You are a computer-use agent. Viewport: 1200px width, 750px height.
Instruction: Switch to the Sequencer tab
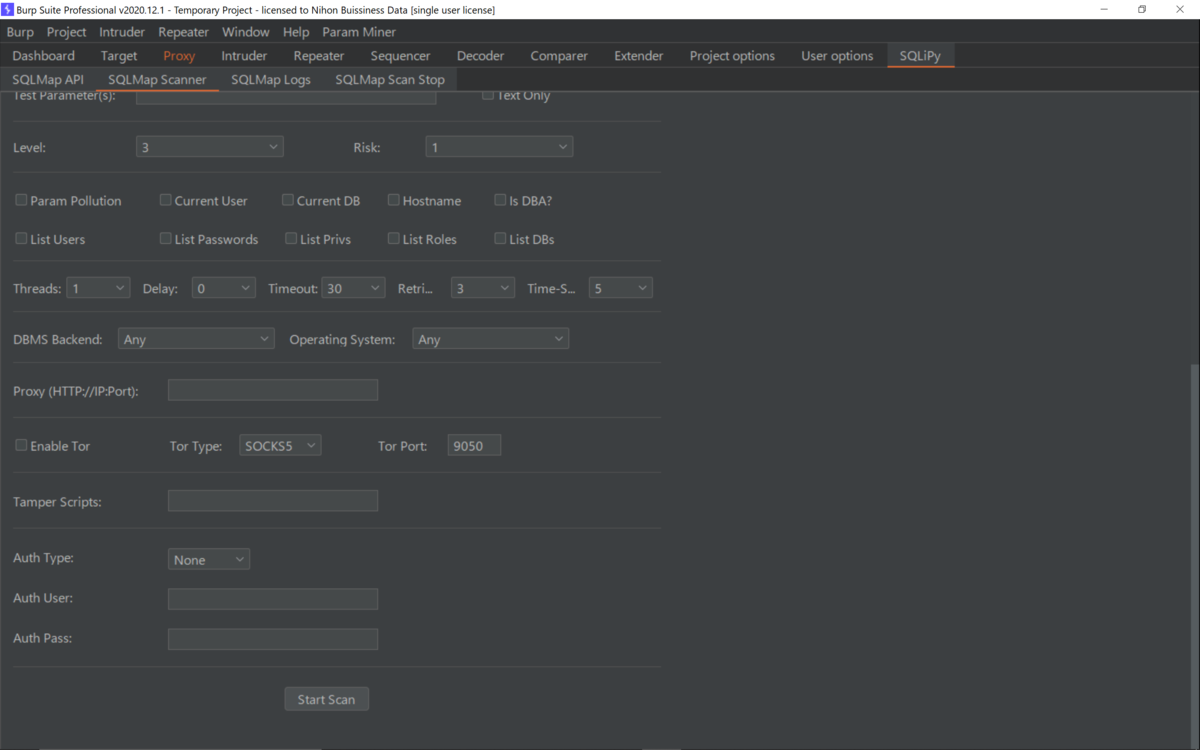click(x=400, y=56)
